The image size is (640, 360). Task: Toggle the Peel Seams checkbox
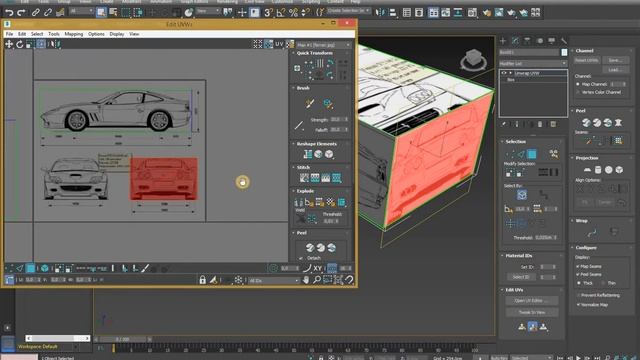point(578,274)
